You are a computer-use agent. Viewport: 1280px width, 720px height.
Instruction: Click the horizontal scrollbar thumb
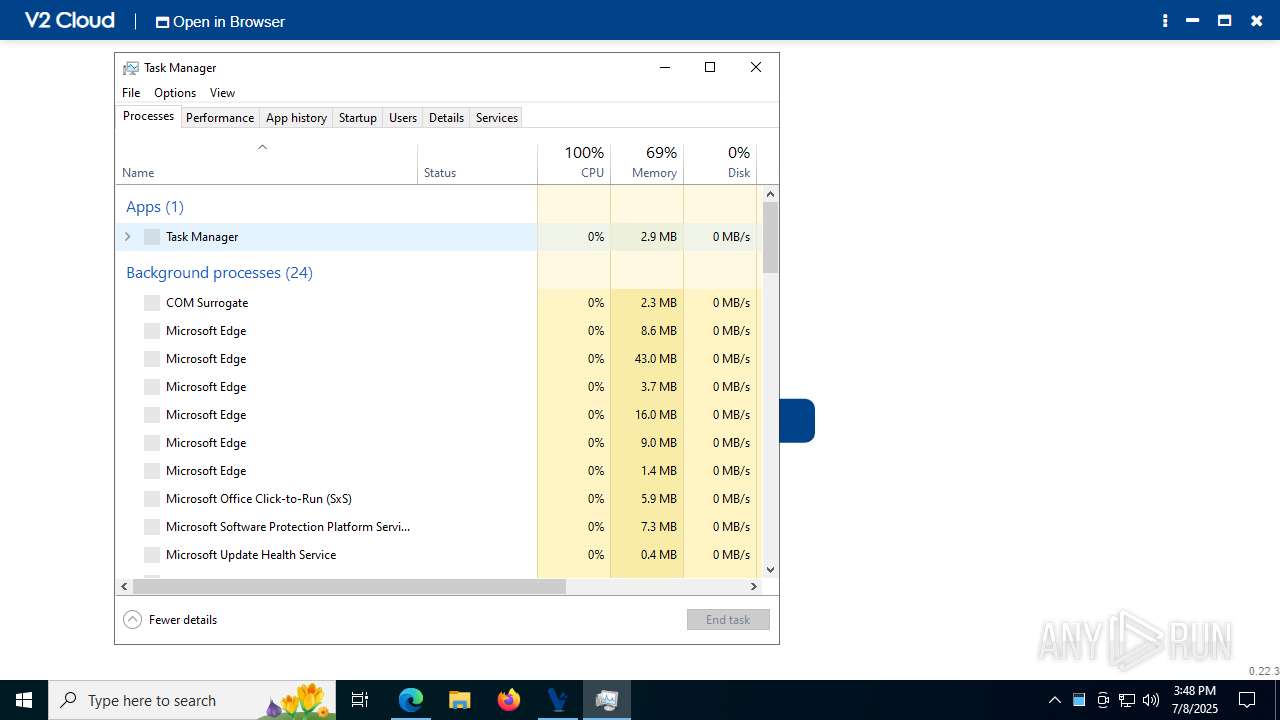point(349,587)
